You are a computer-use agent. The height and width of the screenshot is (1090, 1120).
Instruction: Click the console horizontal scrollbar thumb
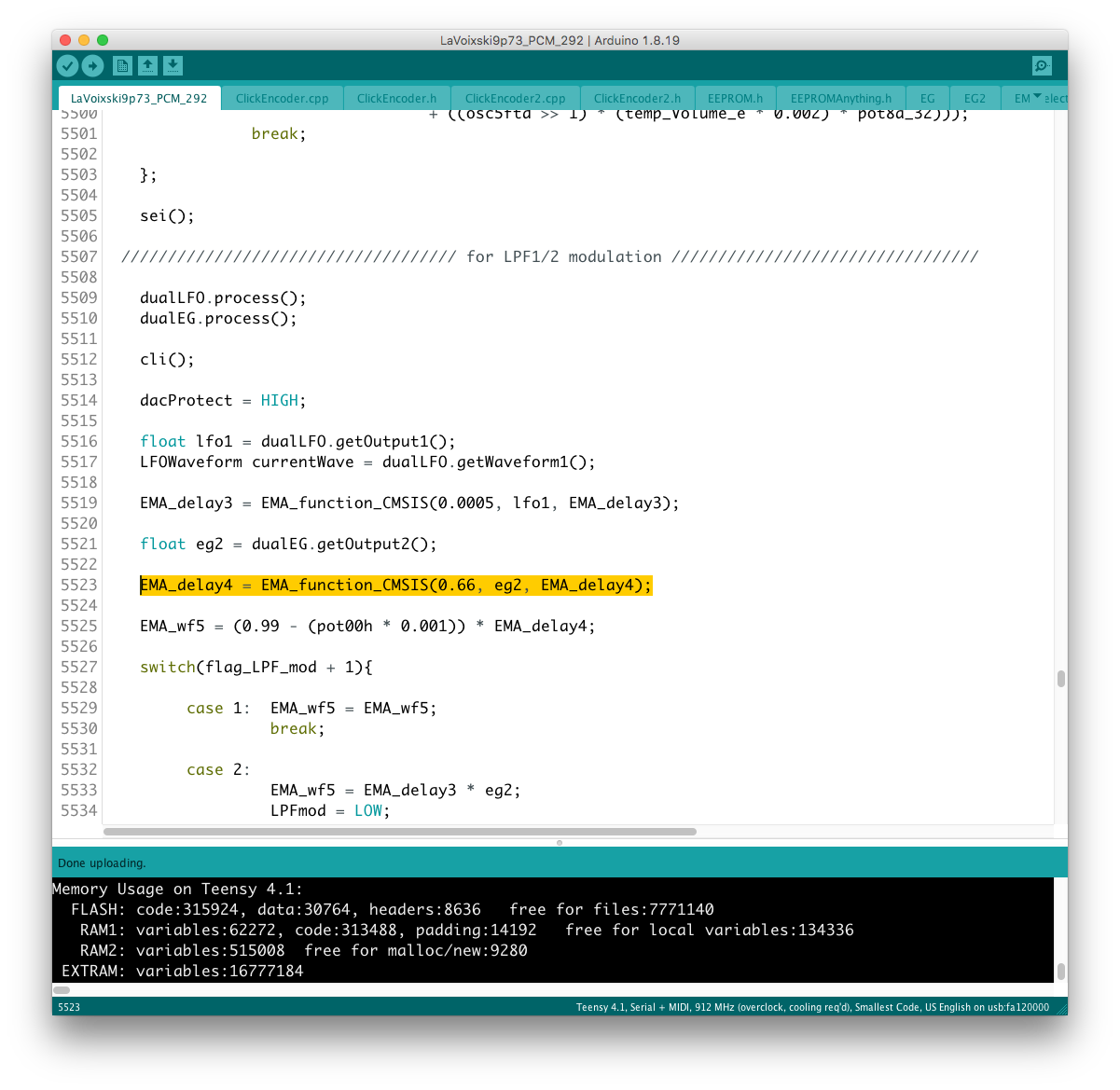click(x=62, y=989)
